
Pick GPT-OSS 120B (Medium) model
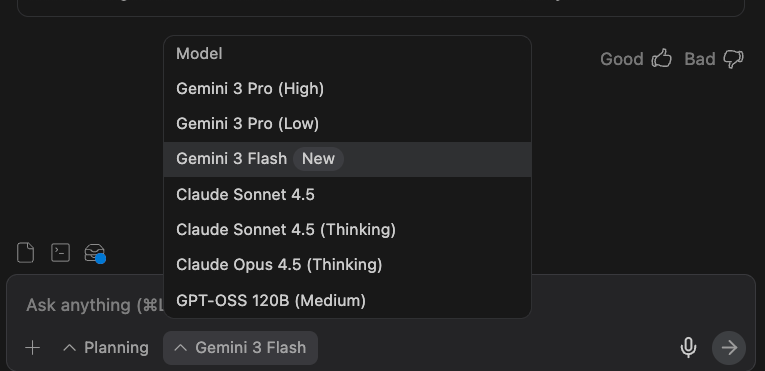(347, 301)
